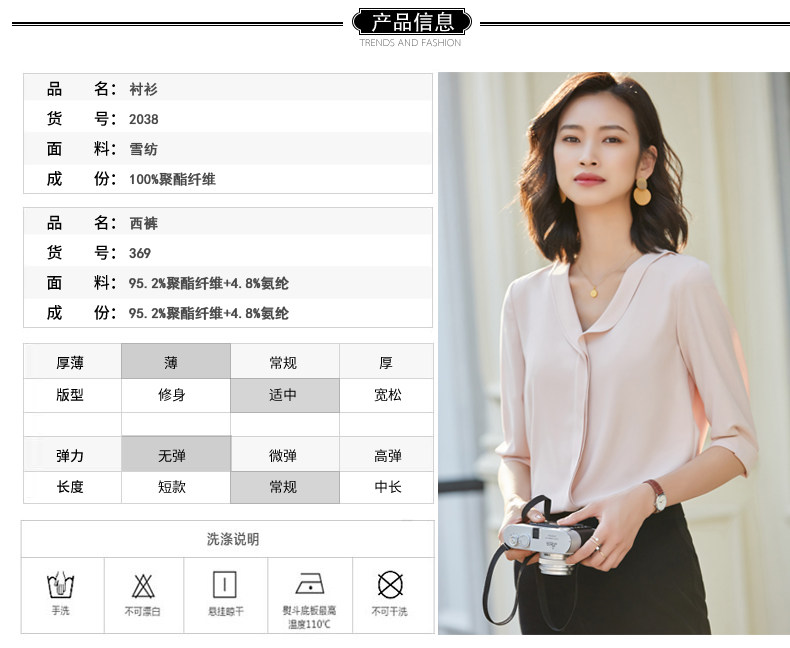This screenshot has height=648, width=790.
Task: Select the 适中 fit option
Action: tap(284, 395)
